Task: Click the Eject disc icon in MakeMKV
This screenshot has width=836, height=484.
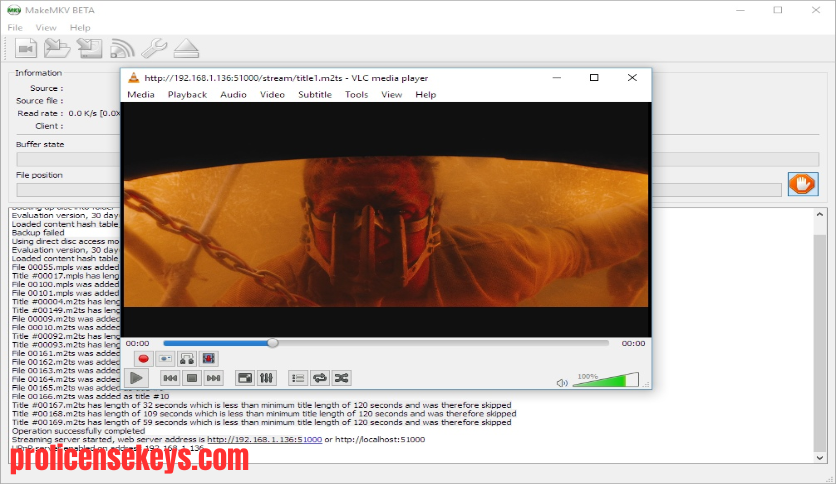Action: click(186, 49)
